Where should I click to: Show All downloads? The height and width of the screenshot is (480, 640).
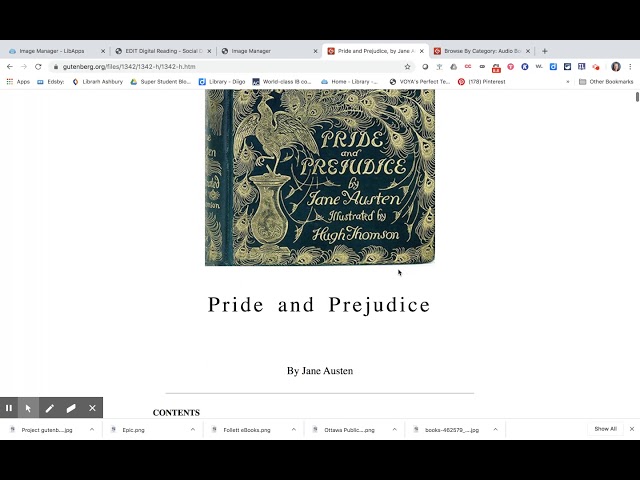tap(605, 429)
